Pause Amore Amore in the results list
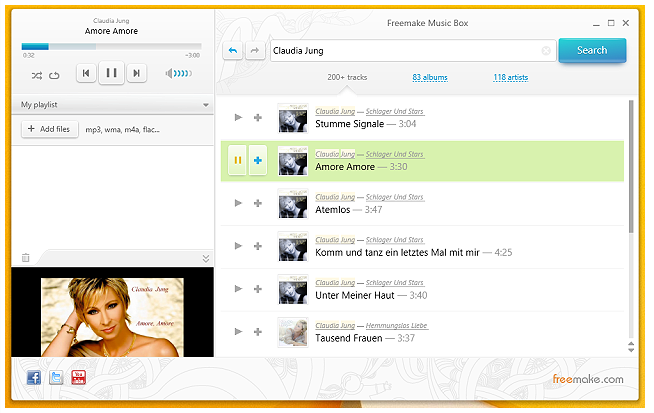654x413 pixels. click(x=238, y=160)
